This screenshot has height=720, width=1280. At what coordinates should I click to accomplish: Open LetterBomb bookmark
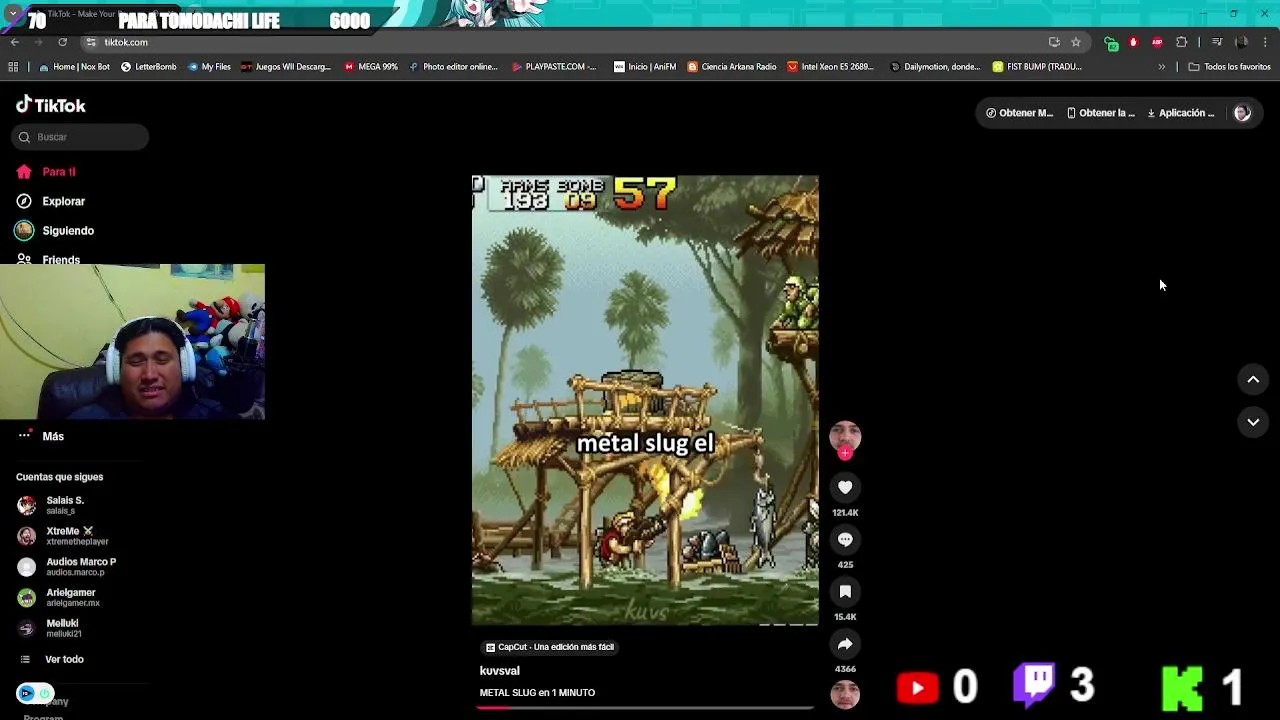(x=148, y=67)
